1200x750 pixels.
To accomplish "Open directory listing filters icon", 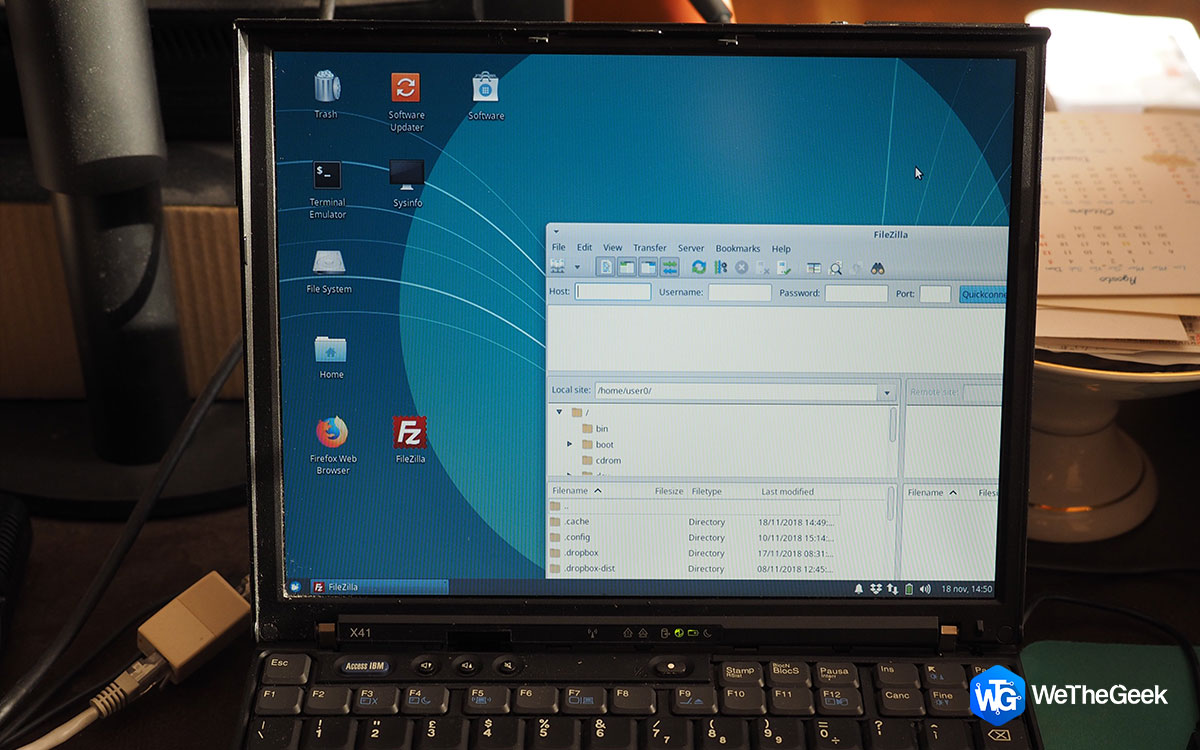I will (814, 267).
